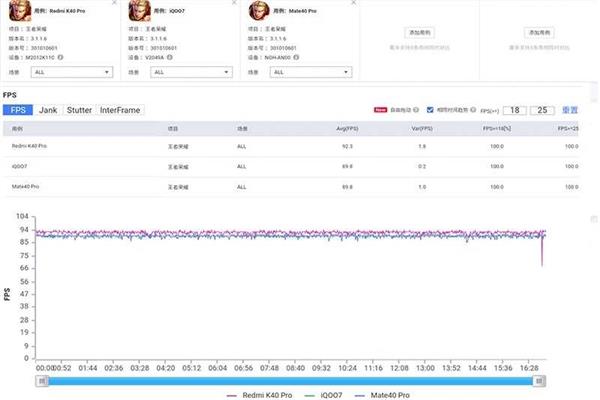Click the FPS threshold field showing 25

click(542, 110)
